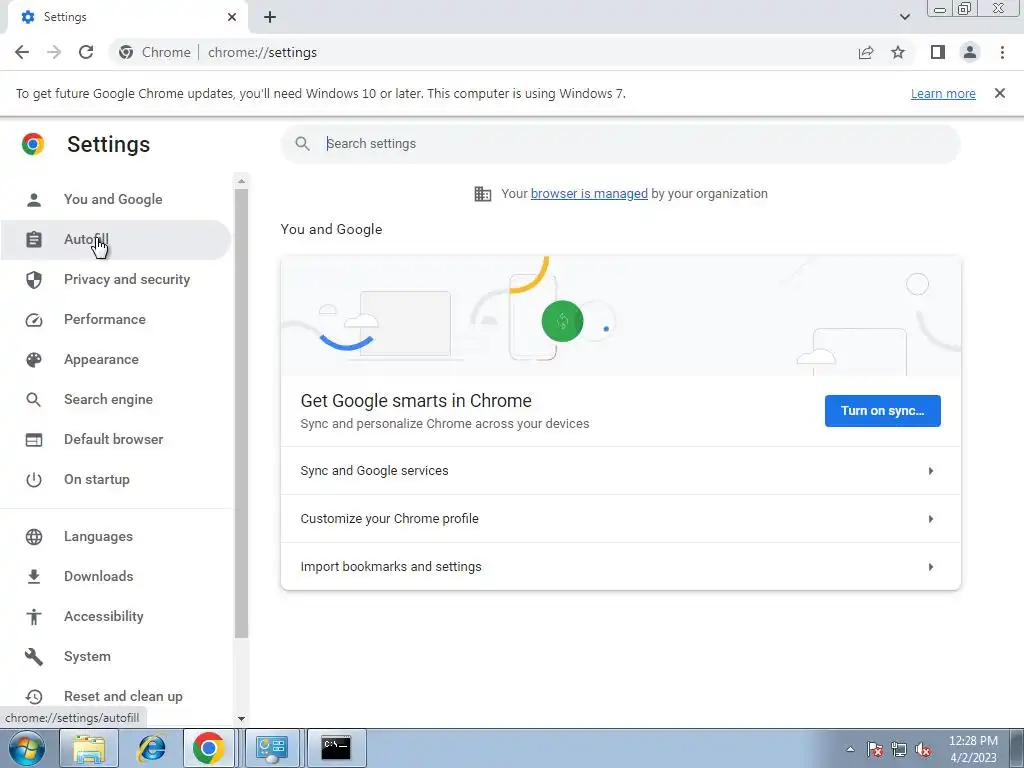1024x768 pixels.
Task: Open Internet Explorer from the taskbar
Action: click(x=150, y=748)
